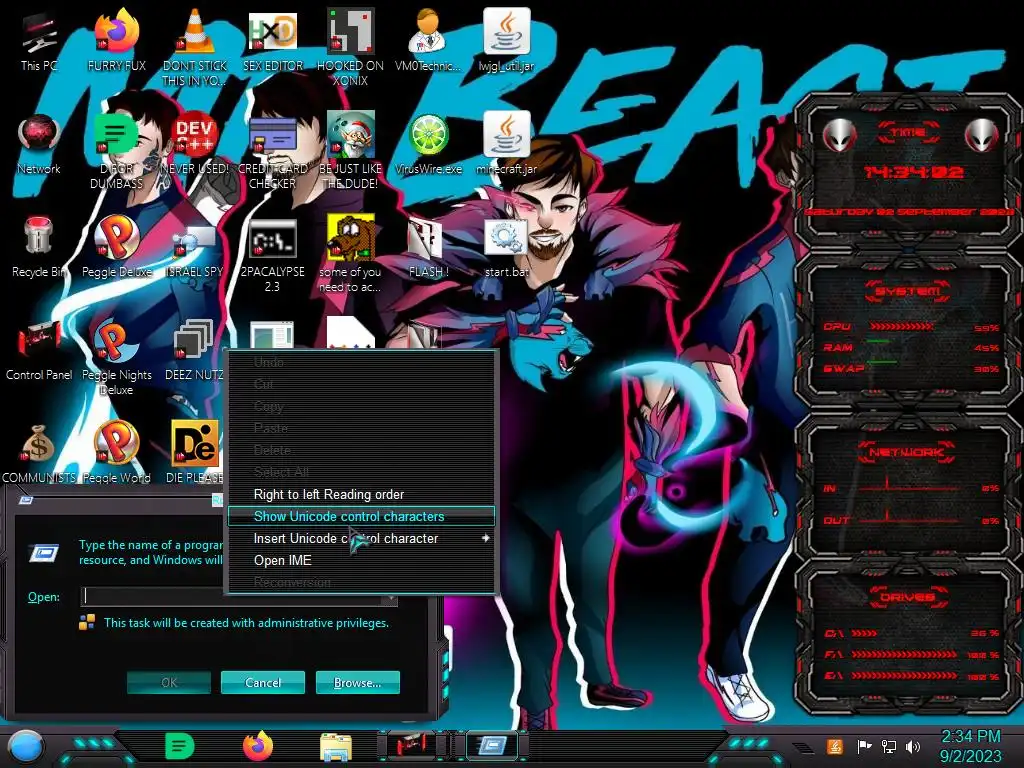The width and height of the screenshot is (1024, 768).
Task: Launch the Peggle Nights Deluxe shortcut
Action: point(117,358)
